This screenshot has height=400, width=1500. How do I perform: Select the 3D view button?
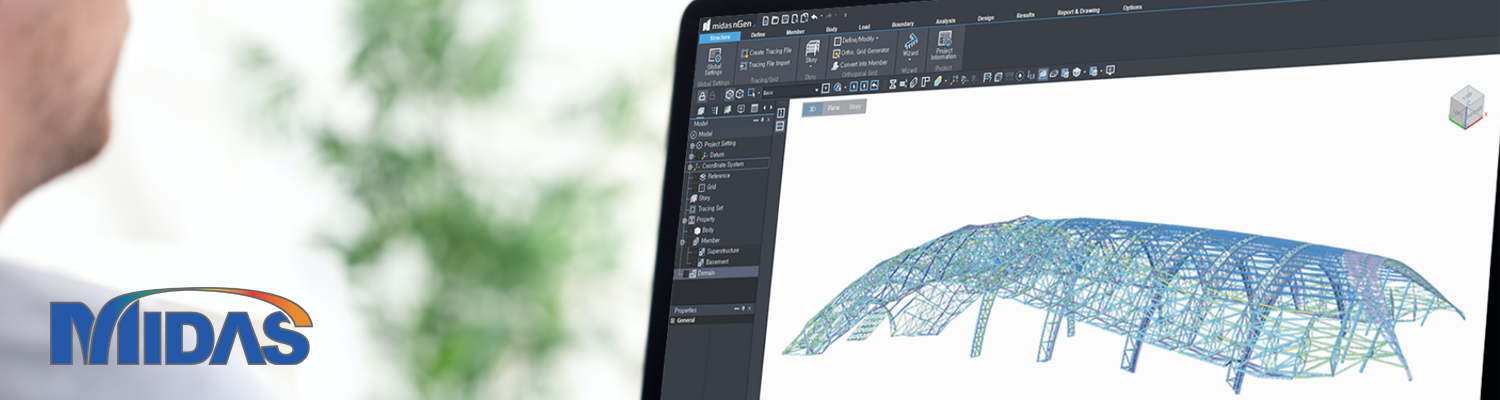point(812,108)
